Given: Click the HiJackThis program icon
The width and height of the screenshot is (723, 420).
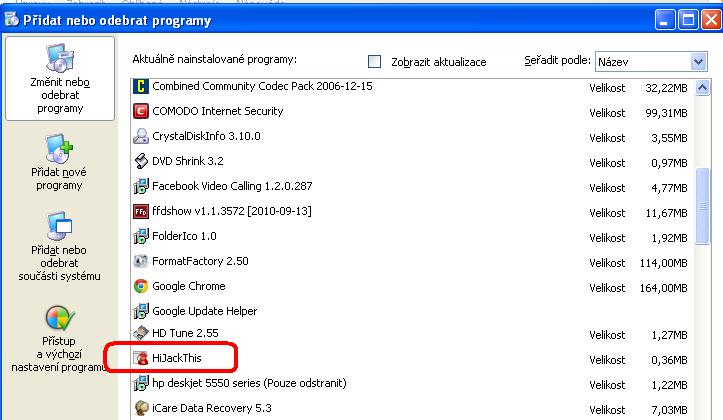Looking at the screenshot, I should pyautogui.click(x=141, y=358).
